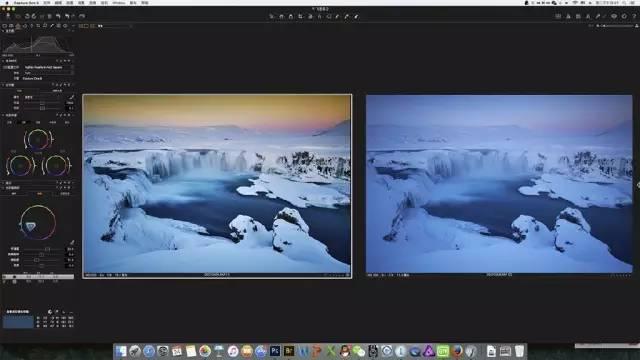Collapse the Base Characteristics panel

click(x=3, y=61)
